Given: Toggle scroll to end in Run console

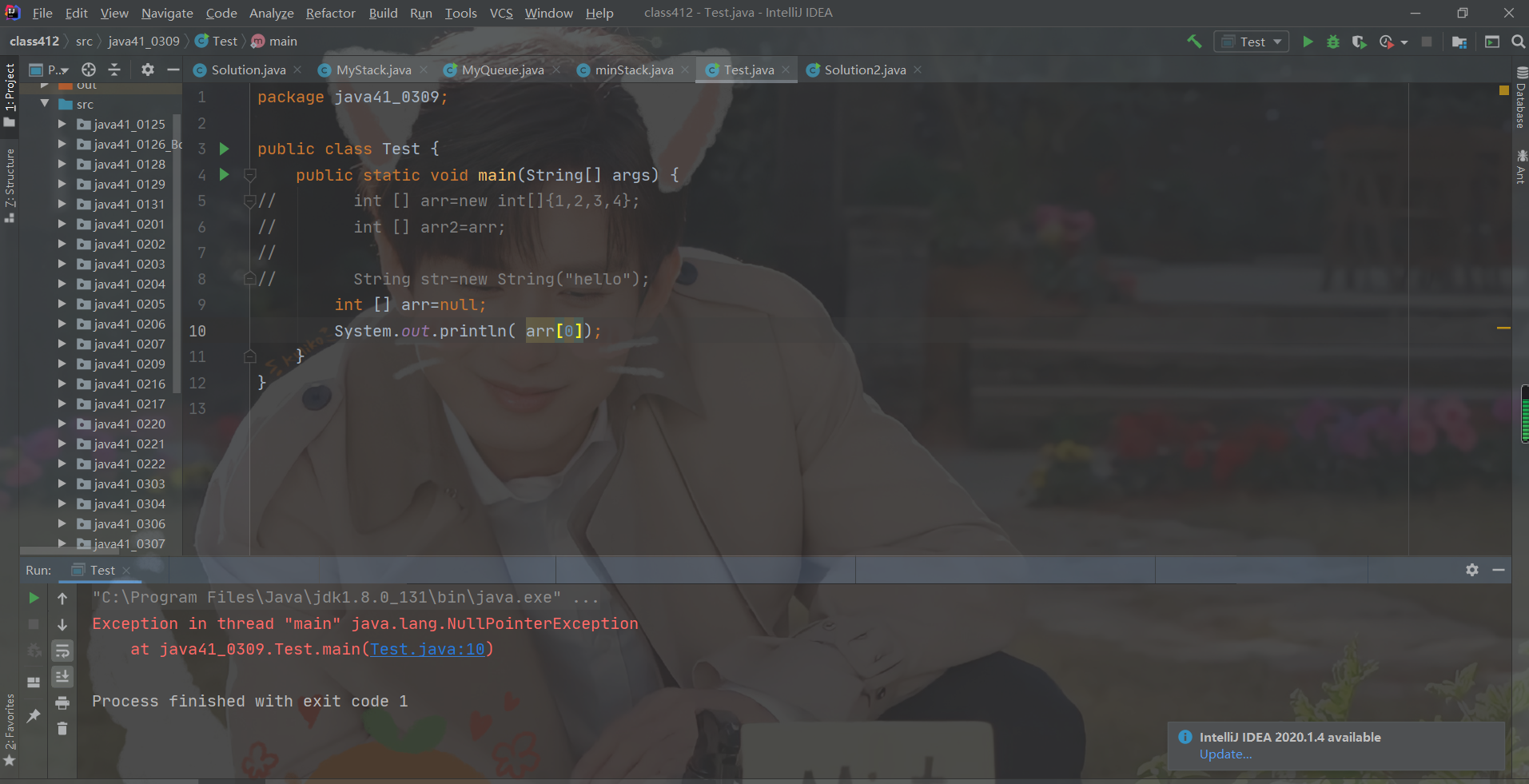Looking at the screenshot, I should click(62, 677).
